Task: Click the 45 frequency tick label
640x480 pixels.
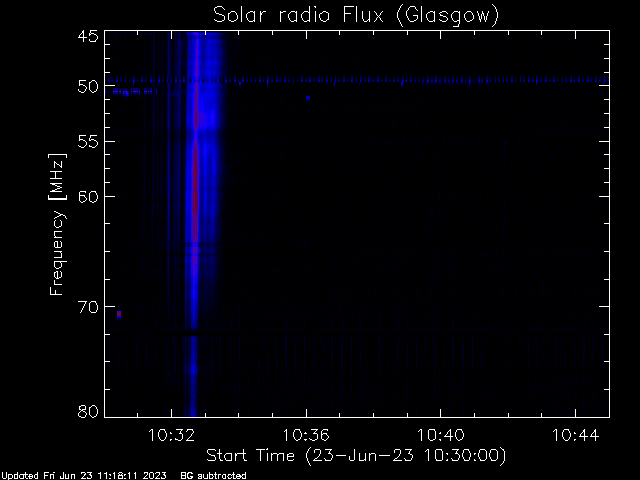Action: click(x=88, y=36)
